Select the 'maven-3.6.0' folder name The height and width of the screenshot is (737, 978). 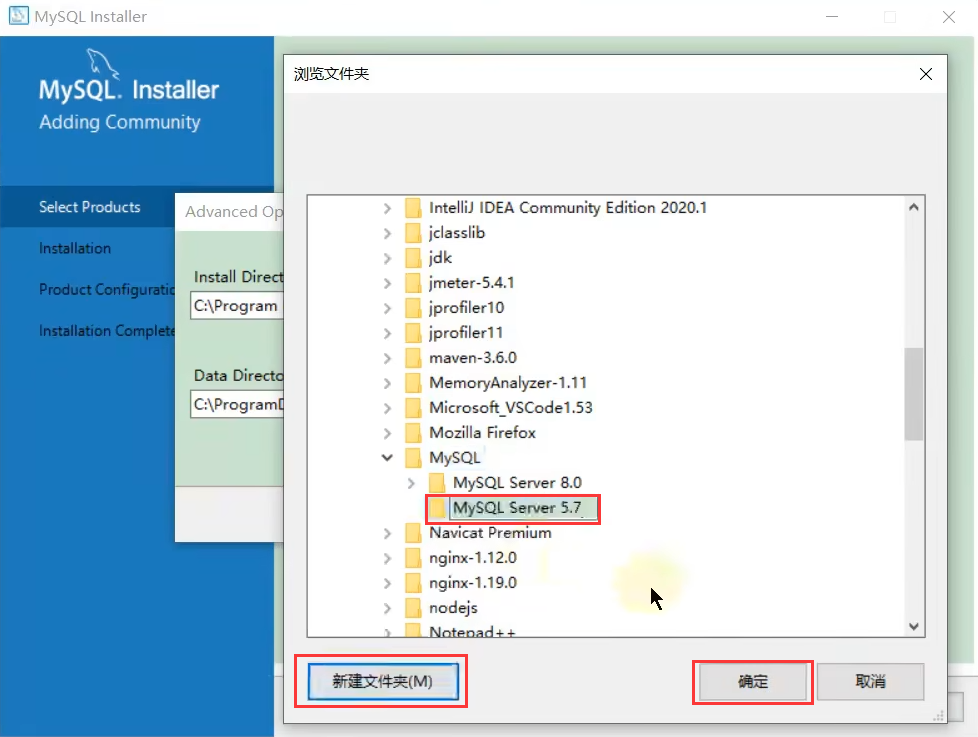click(x=473, y=358)
